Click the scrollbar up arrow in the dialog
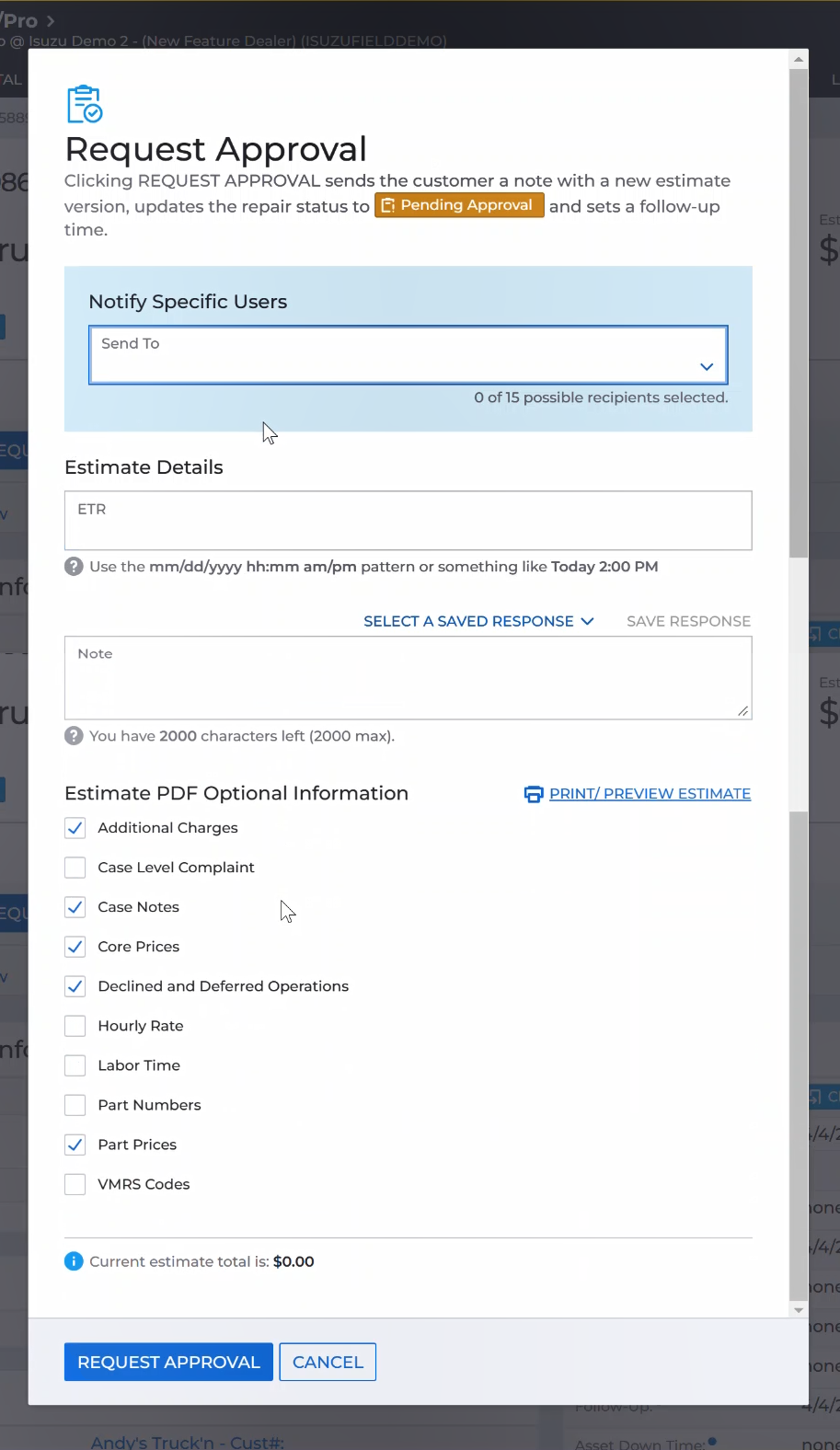840x1450 pixels. point(799,60)
